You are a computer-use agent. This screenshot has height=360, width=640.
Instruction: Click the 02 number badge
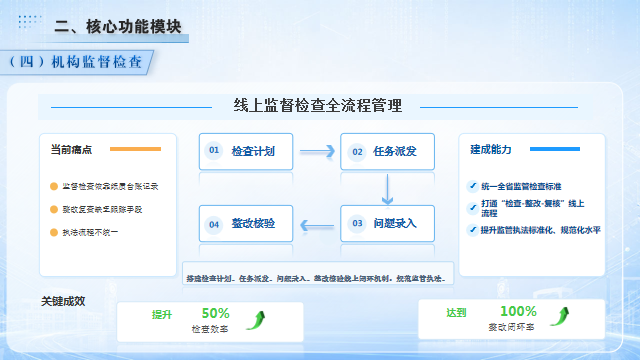[357, 152]
